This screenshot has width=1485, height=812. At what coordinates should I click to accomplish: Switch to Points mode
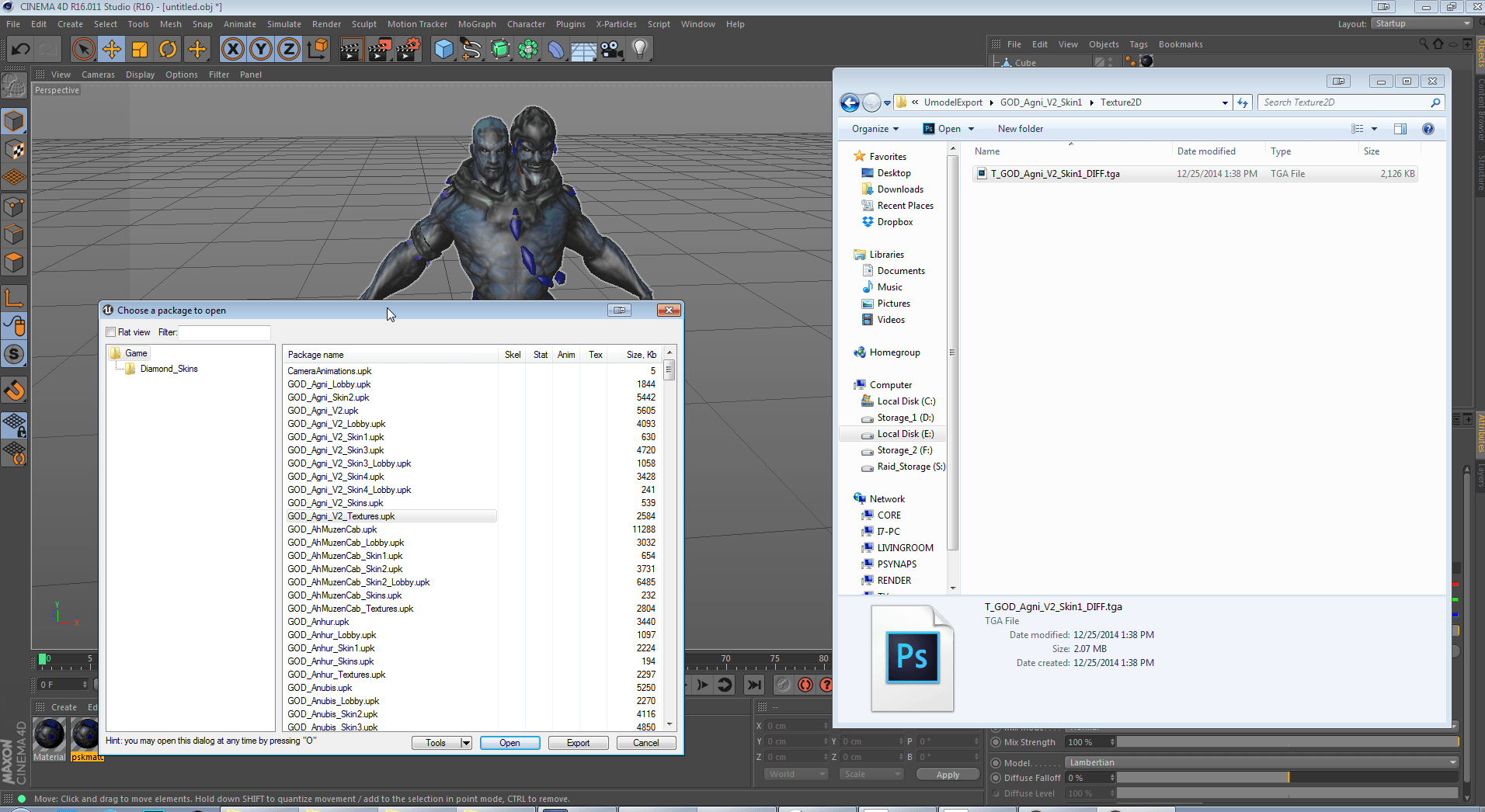(14, 206)
